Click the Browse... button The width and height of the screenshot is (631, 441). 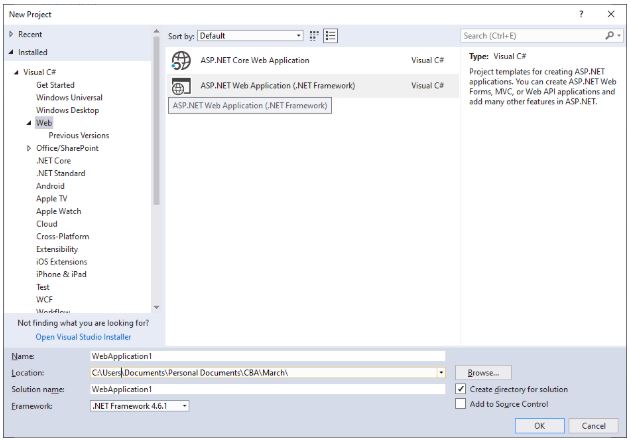click(483, 373)
